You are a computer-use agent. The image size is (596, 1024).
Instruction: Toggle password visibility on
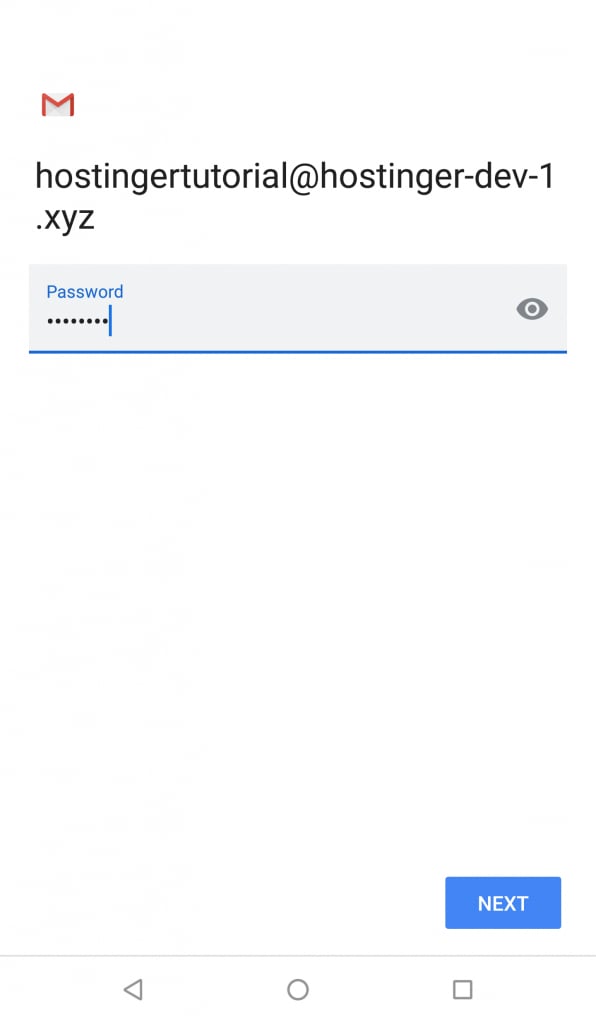point(532,308)
